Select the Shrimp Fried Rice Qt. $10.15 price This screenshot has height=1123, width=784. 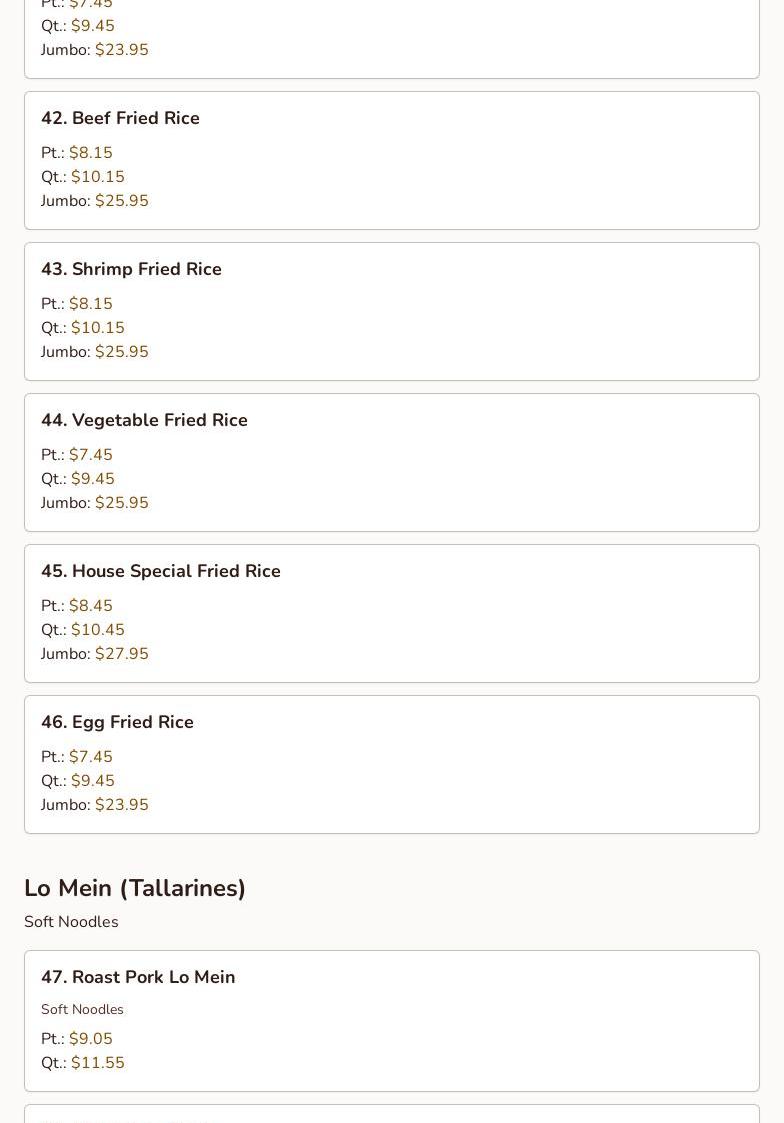pyautogui.click(x=97, y=327)
